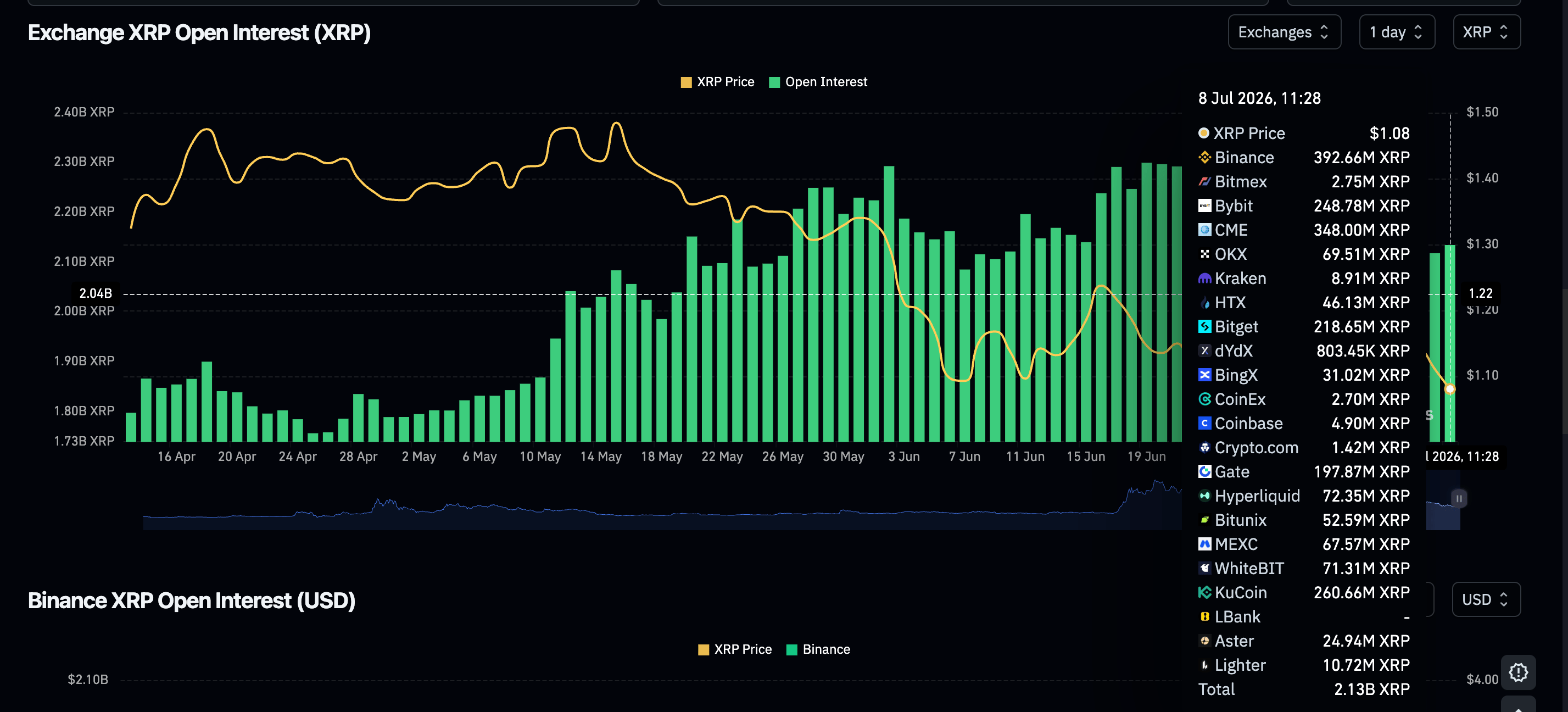Click the Bitget exchange icon
The image size is (1568, 712).
(x=1204, y=326)
